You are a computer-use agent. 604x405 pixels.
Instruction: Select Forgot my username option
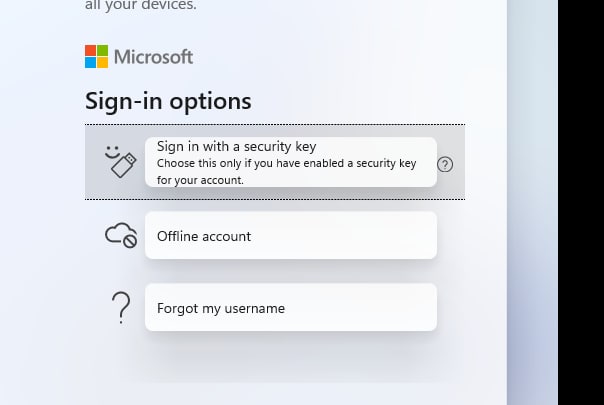pos(291,307)
